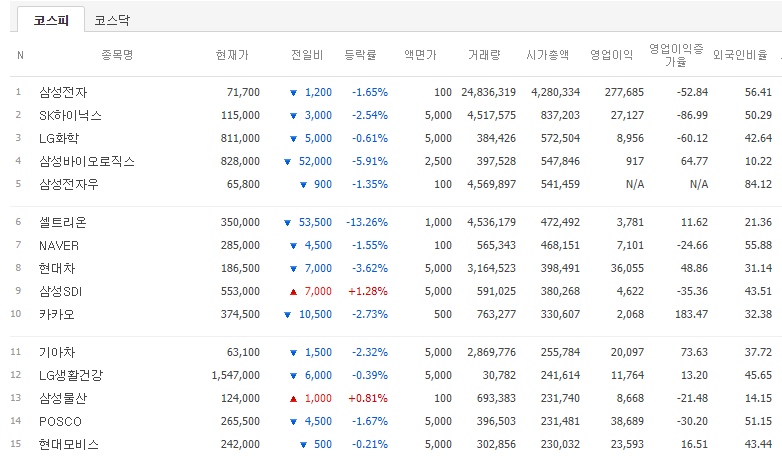The height and width of the screenshot is (456, 782).
Task: Click the 현재가 column header
Action: (232, 55)
